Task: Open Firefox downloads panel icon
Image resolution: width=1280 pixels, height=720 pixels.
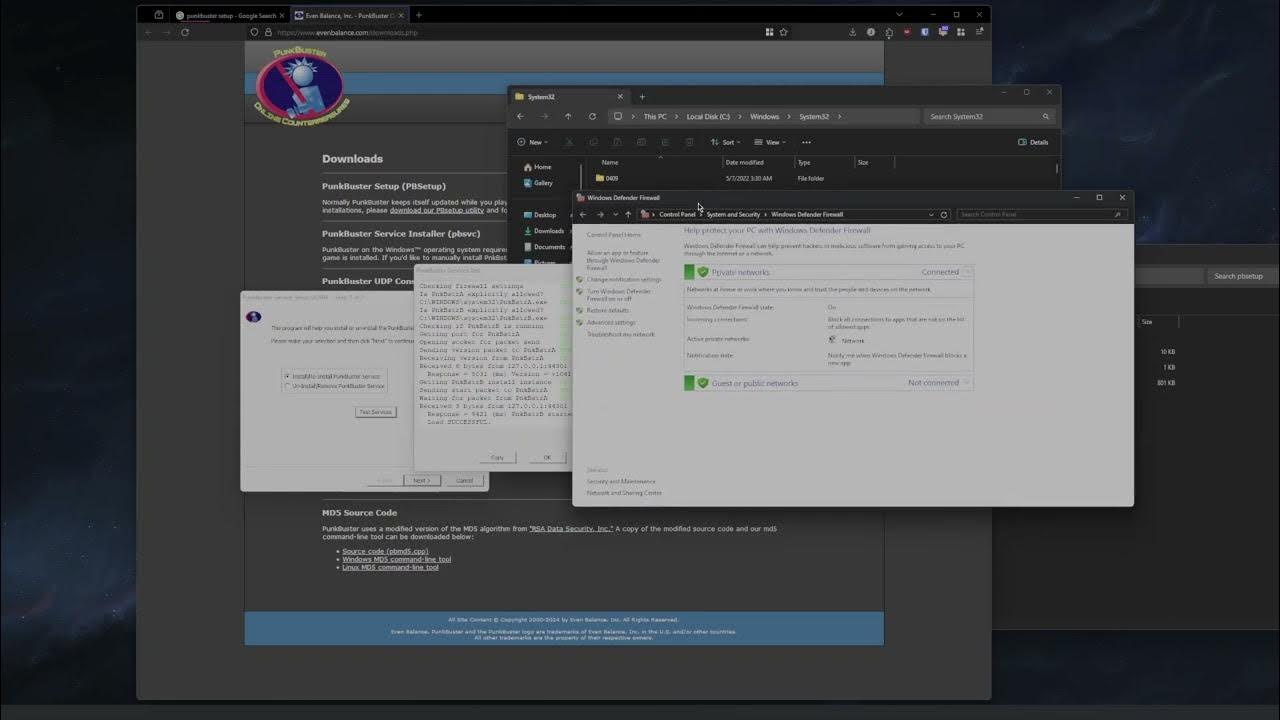Action: tap(852, 32)
